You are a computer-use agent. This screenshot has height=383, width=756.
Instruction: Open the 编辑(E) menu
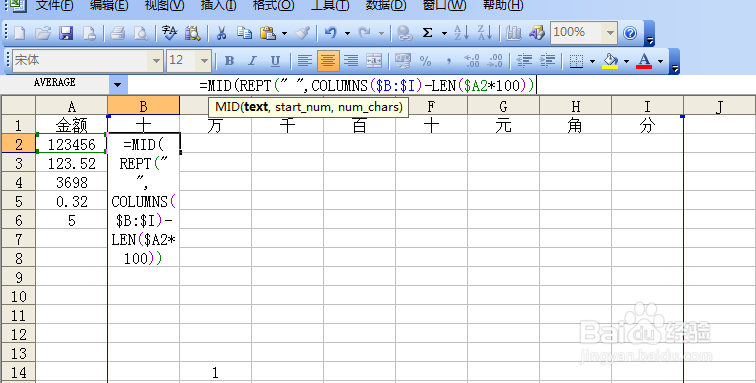pos(109,6)
